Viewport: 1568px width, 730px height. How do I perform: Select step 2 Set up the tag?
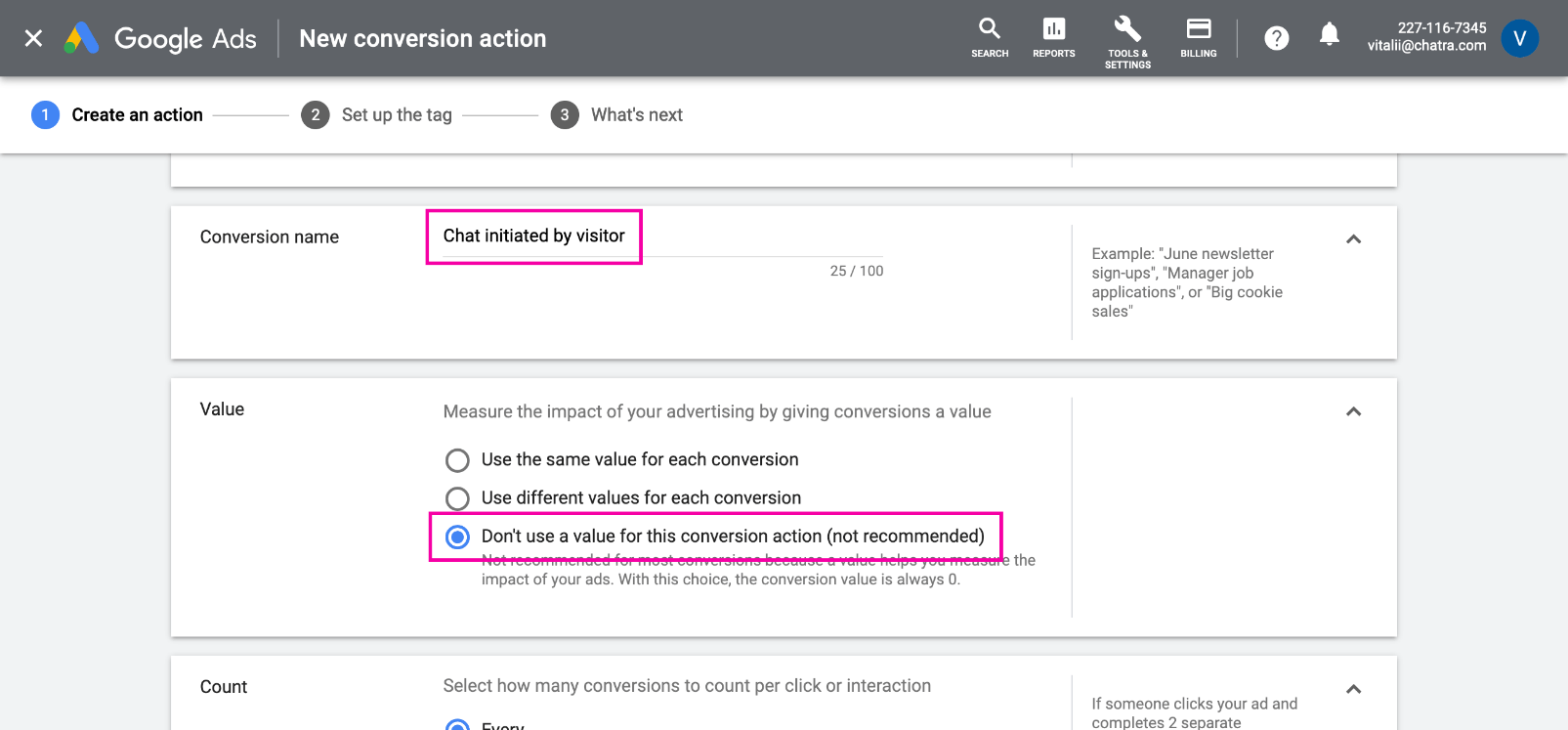point(376,115)
